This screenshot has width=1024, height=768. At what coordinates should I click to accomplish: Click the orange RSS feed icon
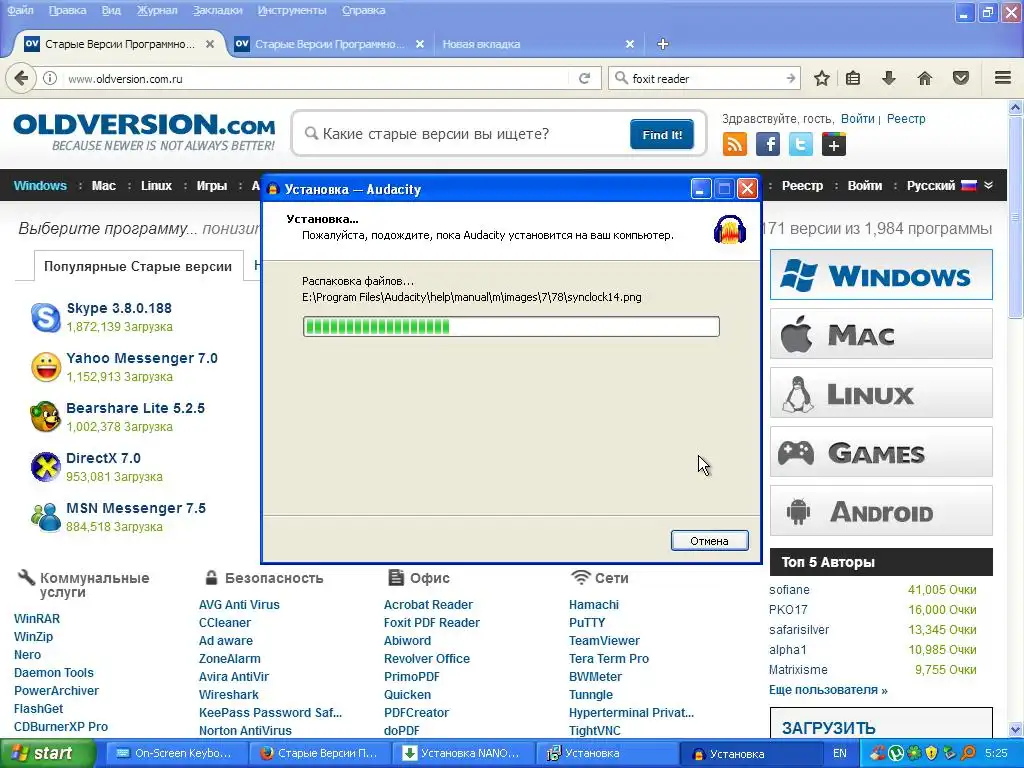tap(735, 144)
